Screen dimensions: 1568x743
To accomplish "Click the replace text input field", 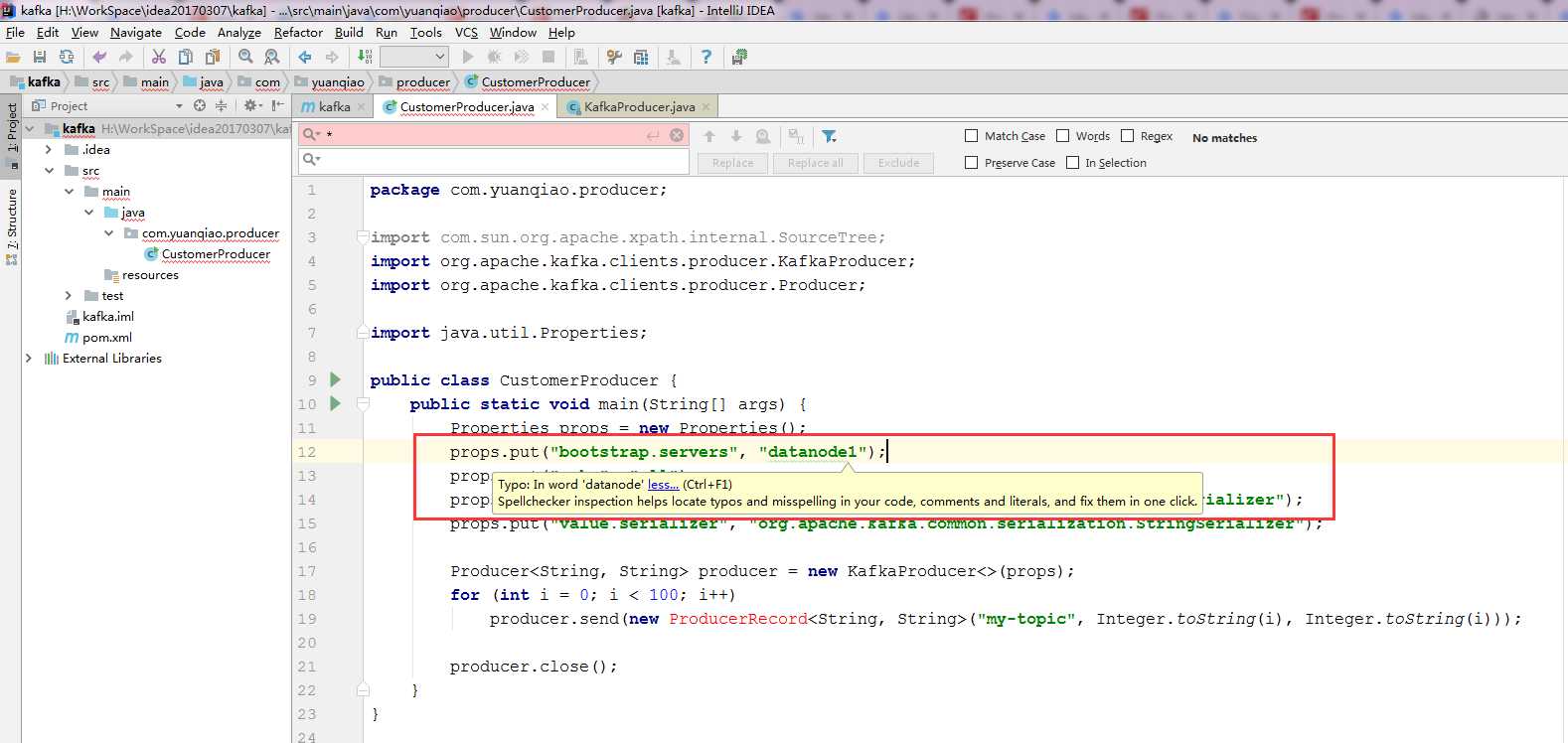I will [x=494, y=160].
